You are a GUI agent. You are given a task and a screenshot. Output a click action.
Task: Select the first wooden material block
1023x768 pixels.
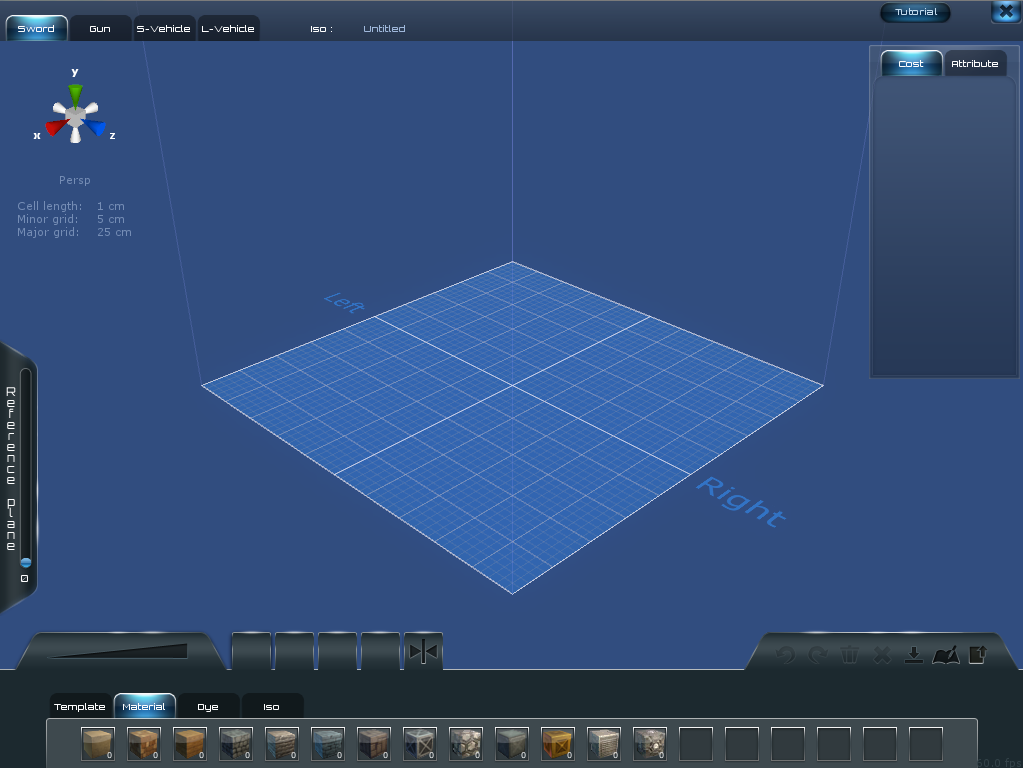coord(98,744)
